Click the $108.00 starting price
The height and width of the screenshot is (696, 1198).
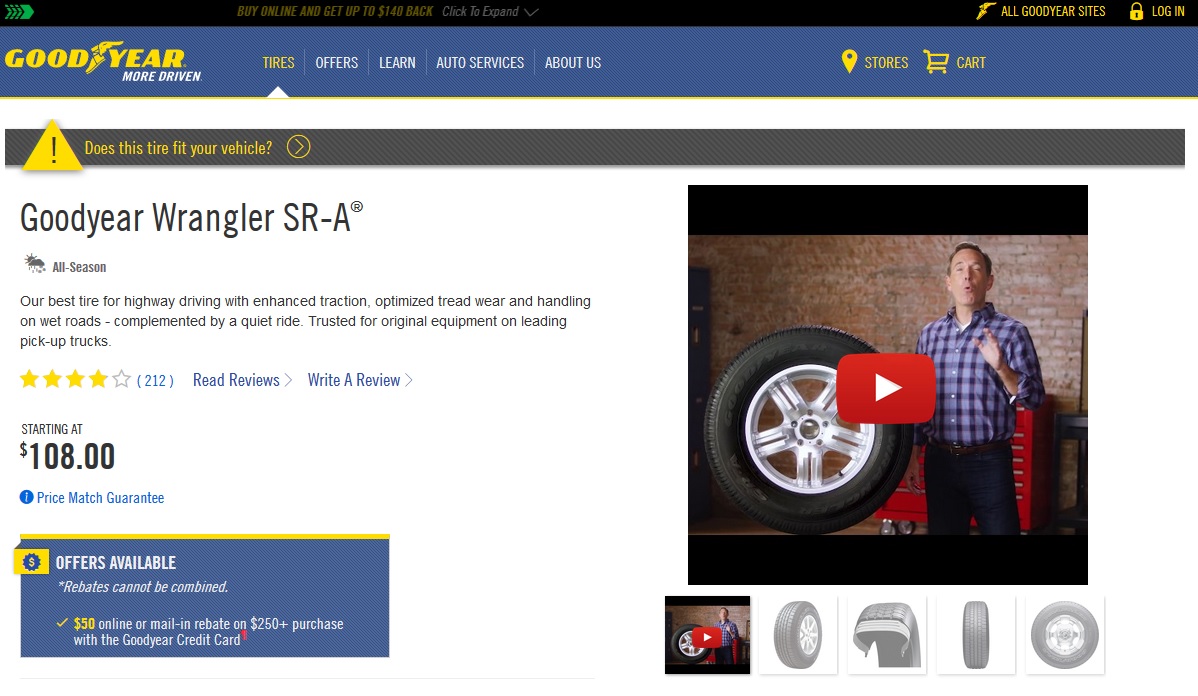(x=67, y=456)
